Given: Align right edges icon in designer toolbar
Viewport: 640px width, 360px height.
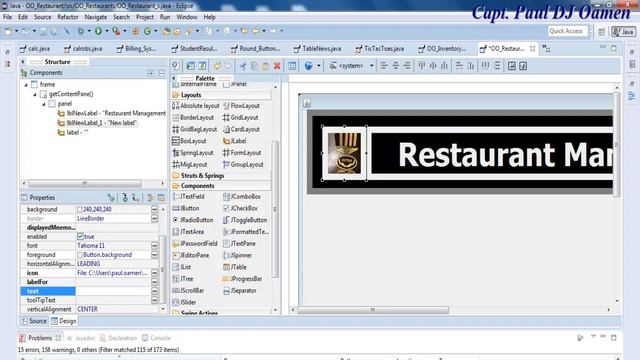Looking at the screenshot, I should (407, 66).
